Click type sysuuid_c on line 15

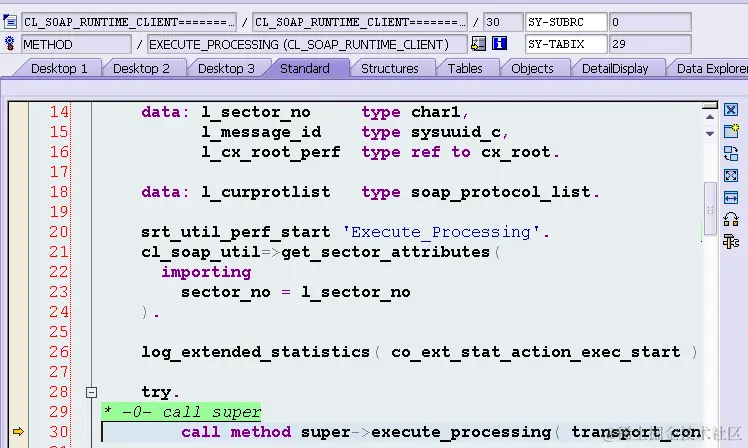point(456,132)
